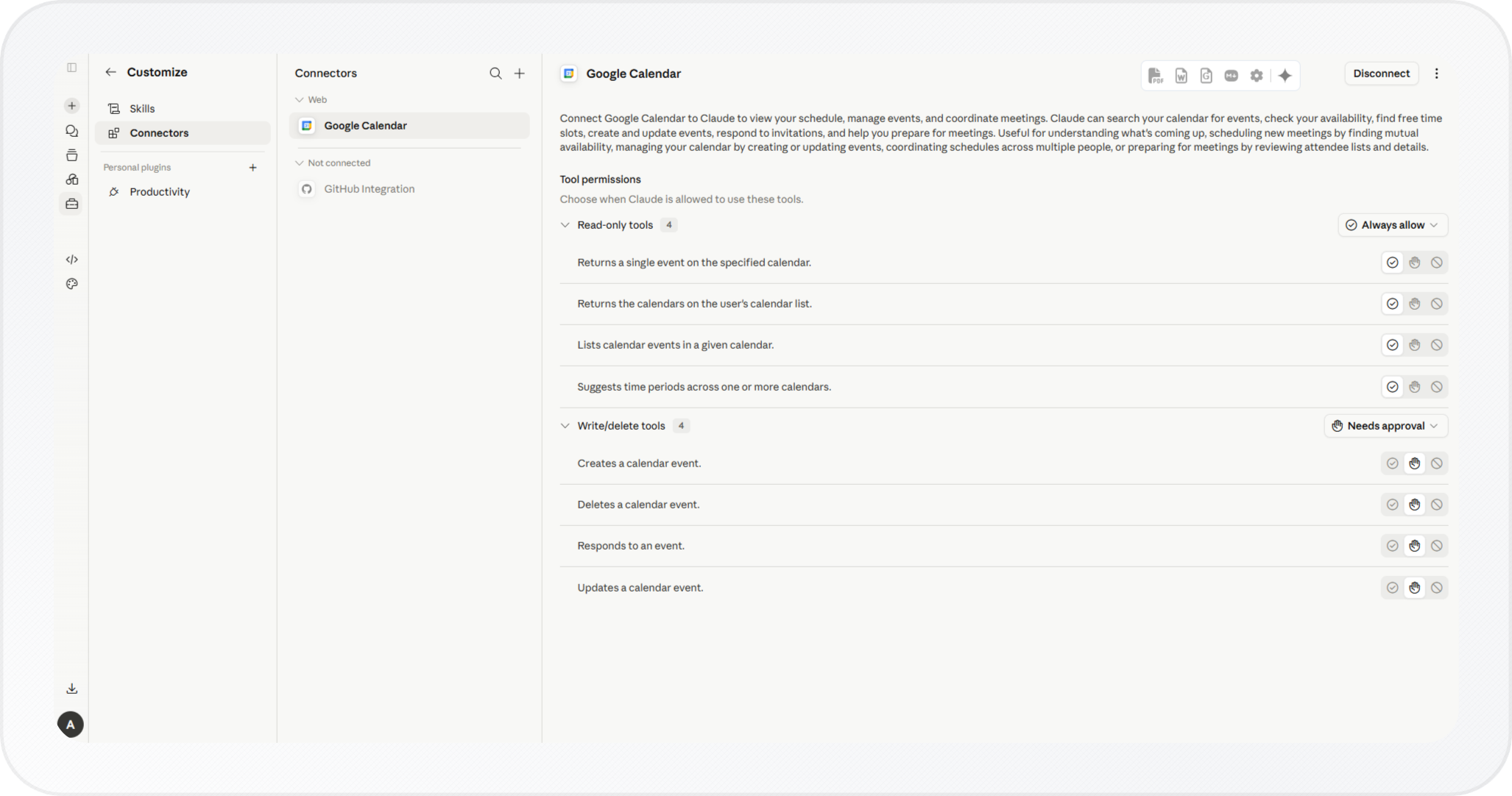Click the Disconnect button
Image resolution: width=1512 pixels, height=796 pixels.
pyautogui.click(x=1381, y=74)
